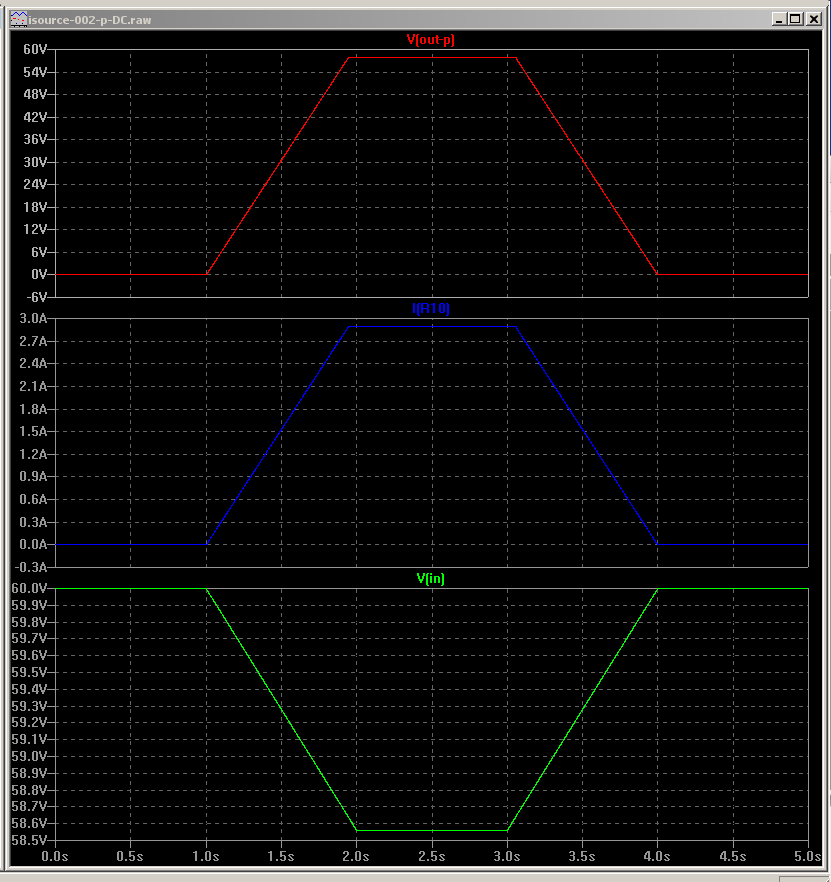Image resolution: width=831 pixels, height=882 pixels.
Task: Click the V(in) trace label
Action: (430, 578)
